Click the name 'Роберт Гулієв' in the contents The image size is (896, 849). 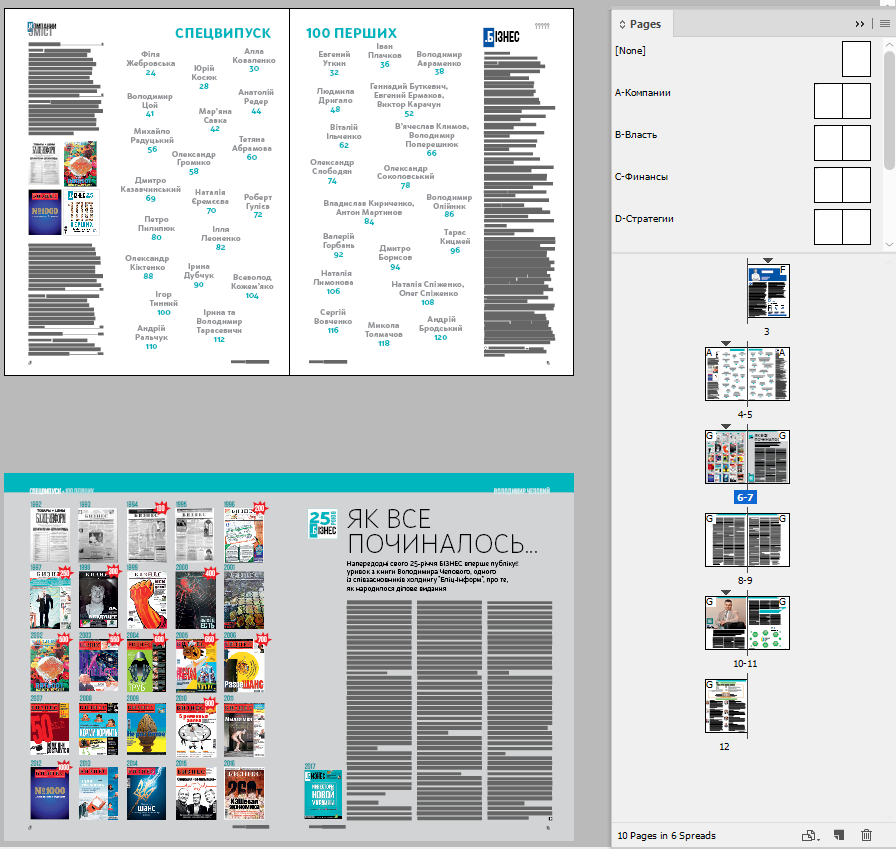coord(258,202)
